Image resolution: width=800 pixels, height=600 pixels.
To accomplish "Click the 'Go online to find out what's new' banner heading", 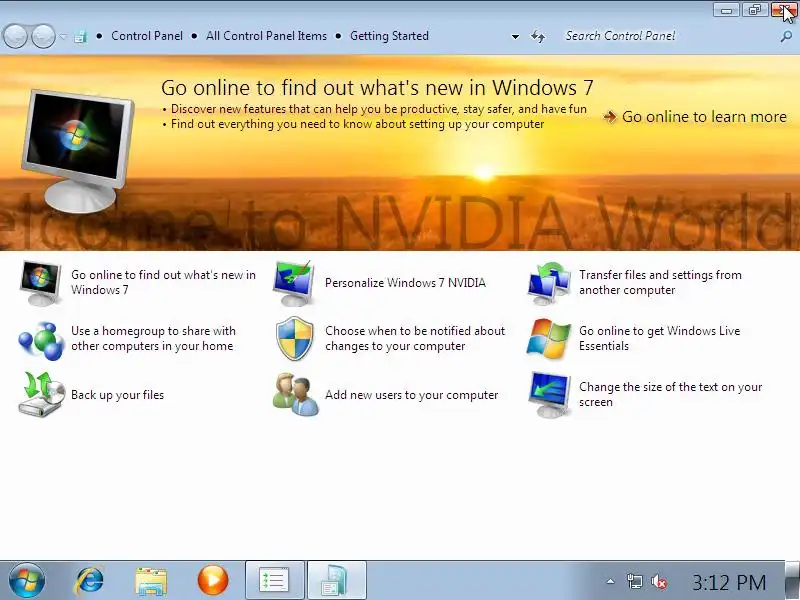I will pyautogui.click(x=377, y=88).
